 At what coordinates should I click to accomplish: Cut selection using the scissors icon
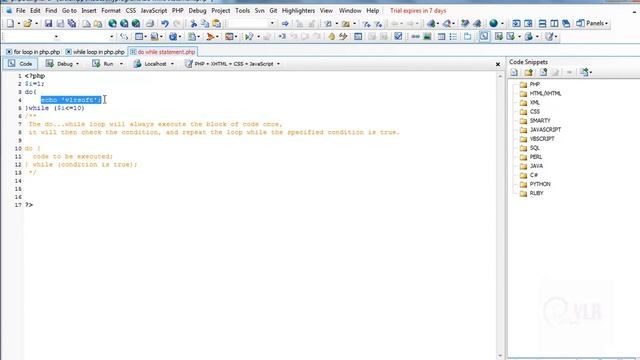tap(193, 24)
